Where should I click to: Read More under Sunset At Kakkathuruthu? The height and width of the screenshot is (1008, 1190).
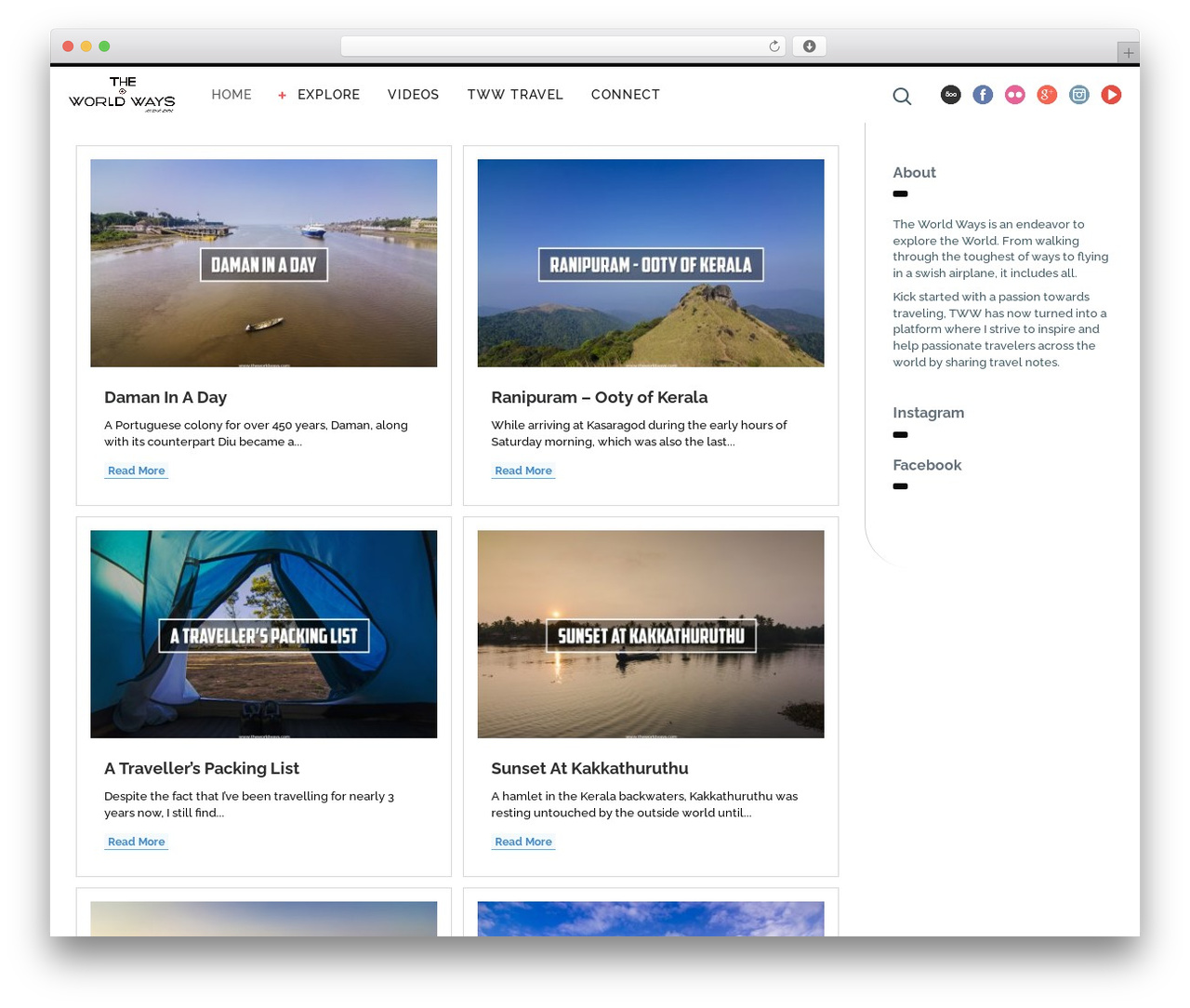coord(523,842)
